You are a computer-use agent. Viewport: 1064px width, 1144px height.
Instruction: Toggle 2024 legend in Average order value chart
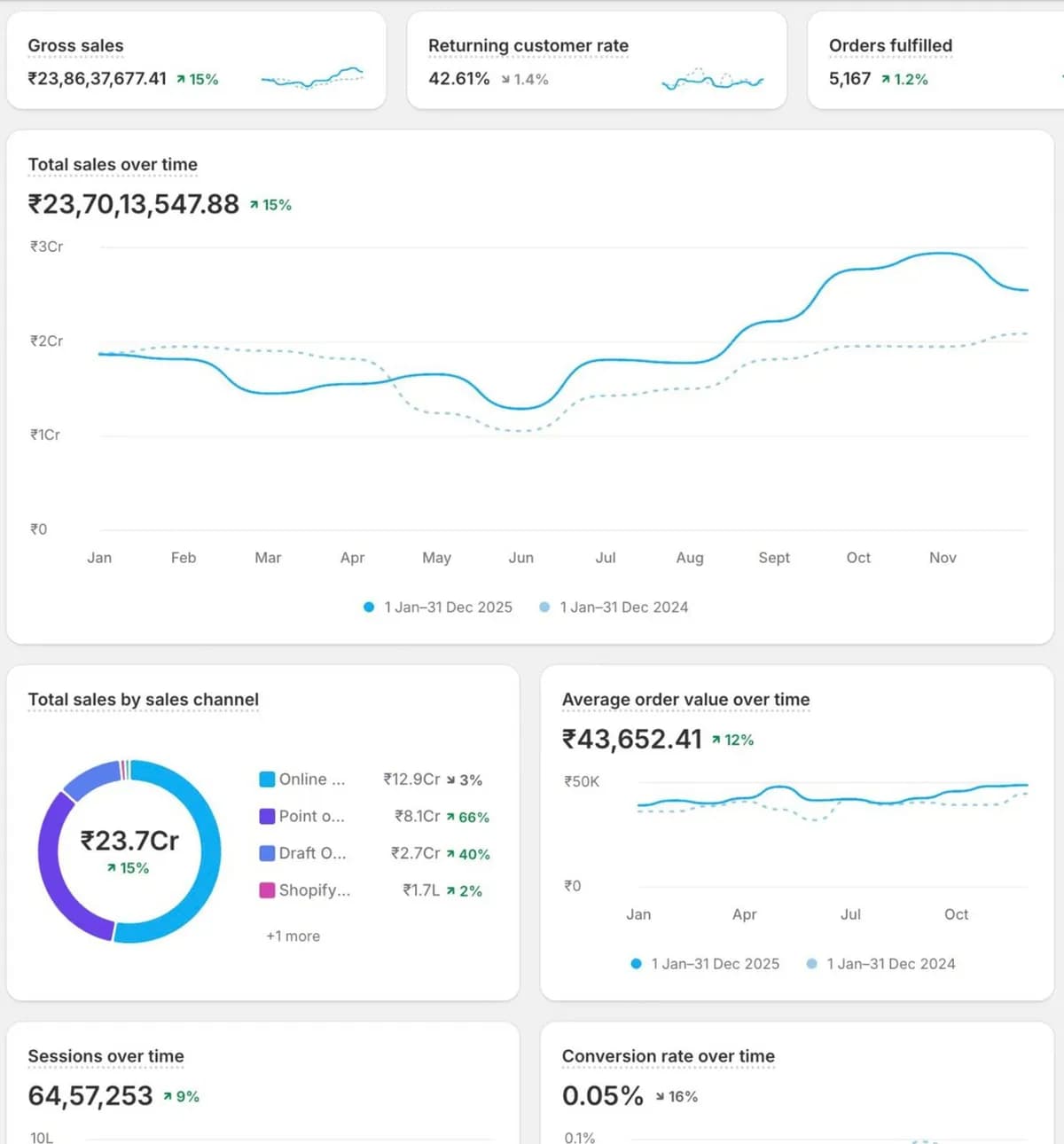click(x=880, y=963)
